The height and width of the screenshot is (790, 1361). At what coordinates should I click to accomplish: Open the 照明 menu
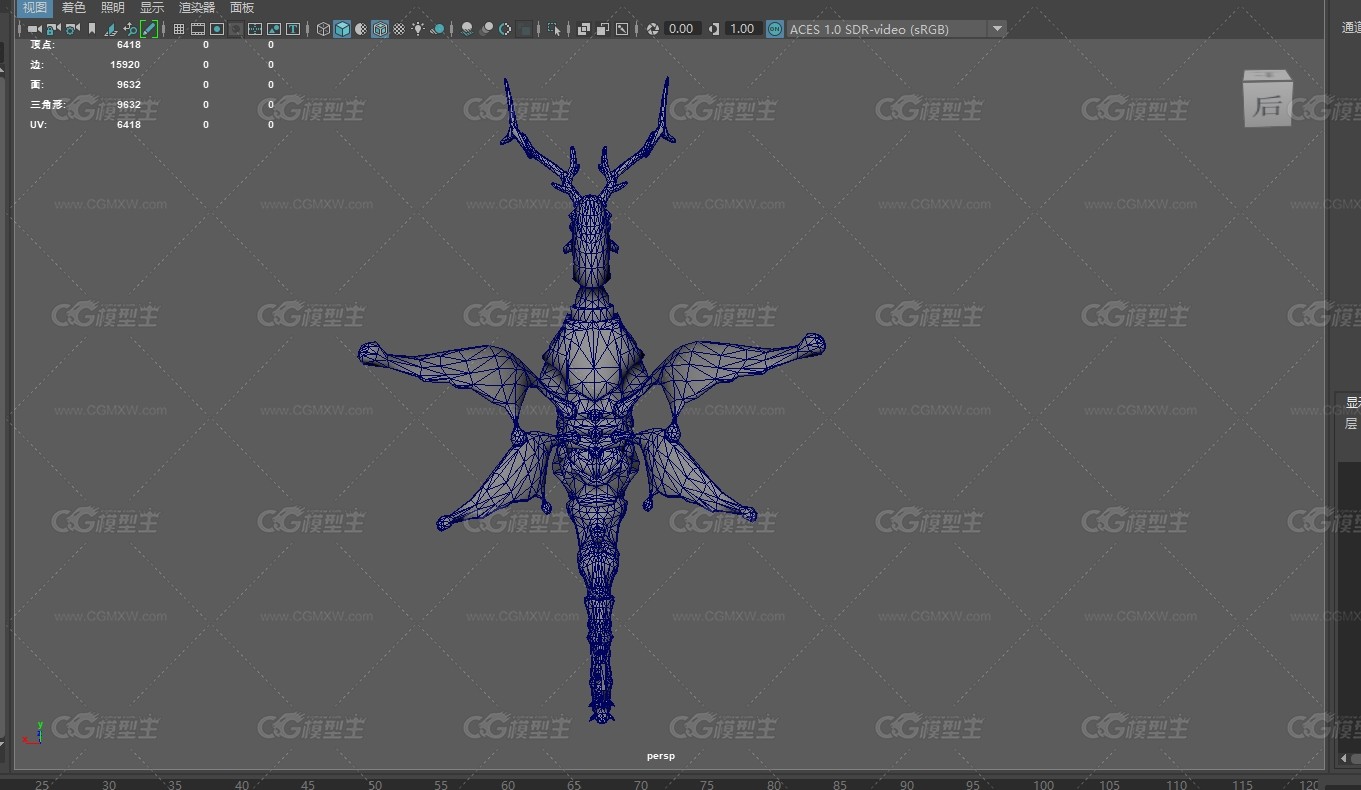click(x=113, y=8)
